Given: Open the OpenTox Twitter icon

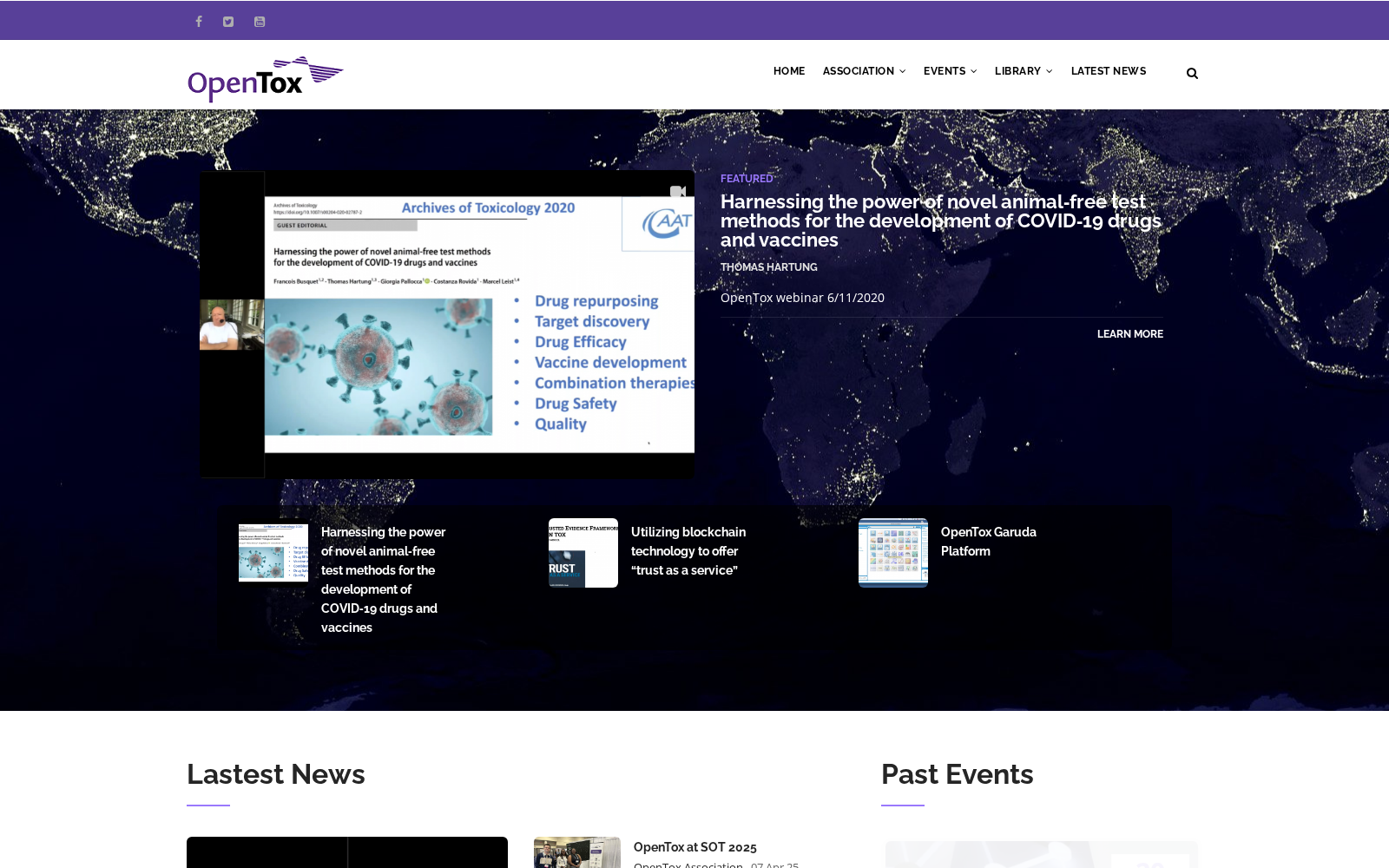Looking at the screenshot, I should (x=228, y=22).
